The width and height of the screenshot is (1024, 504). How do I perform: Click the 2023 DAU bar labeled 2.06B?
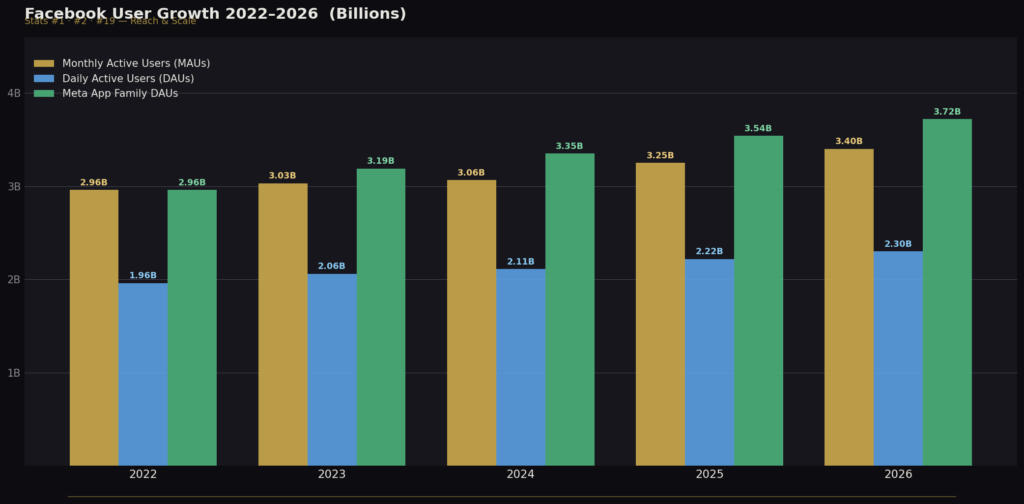[332, 370]
